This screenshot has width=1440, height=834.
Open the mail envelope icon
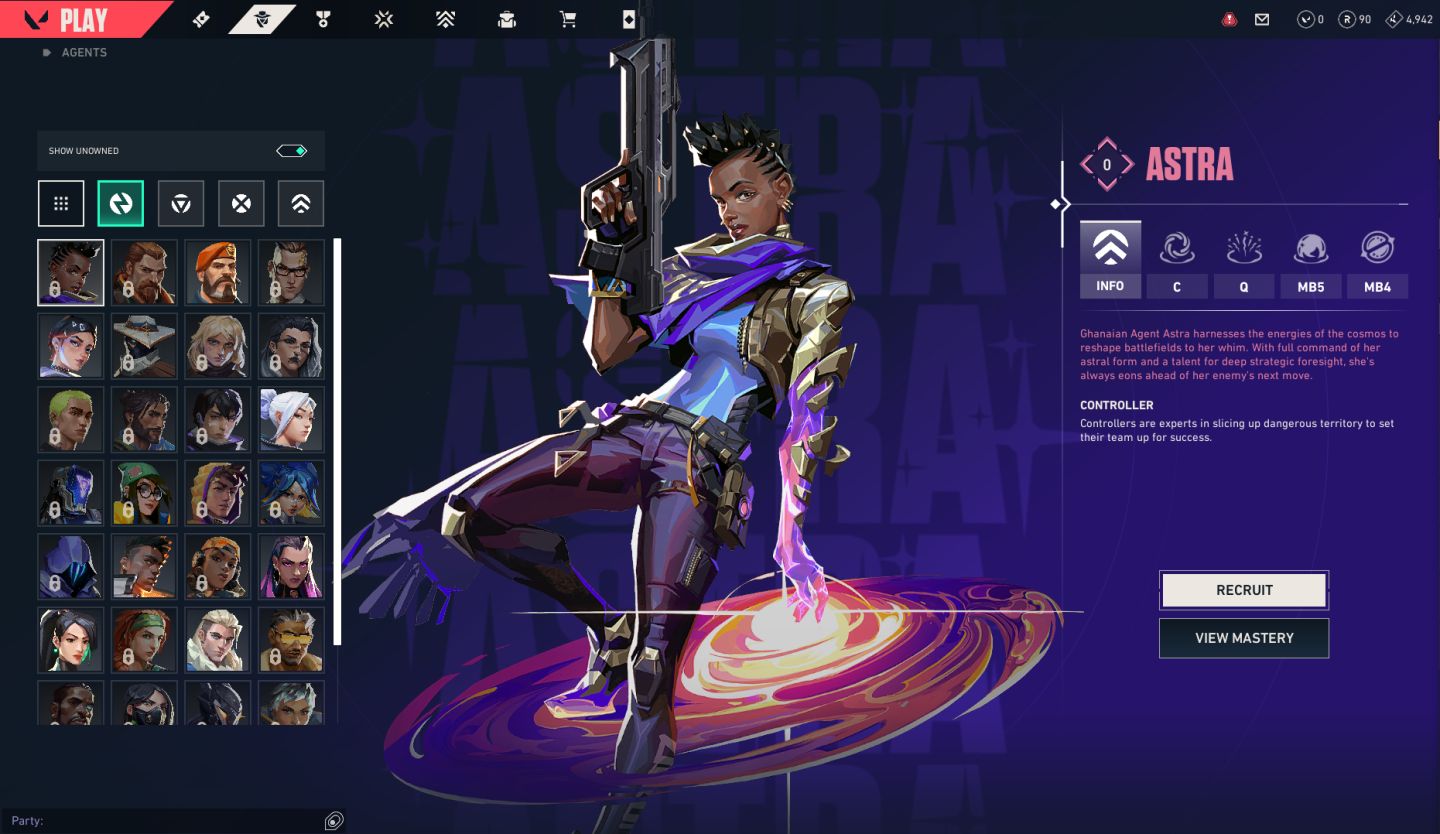coord(1262,19)
